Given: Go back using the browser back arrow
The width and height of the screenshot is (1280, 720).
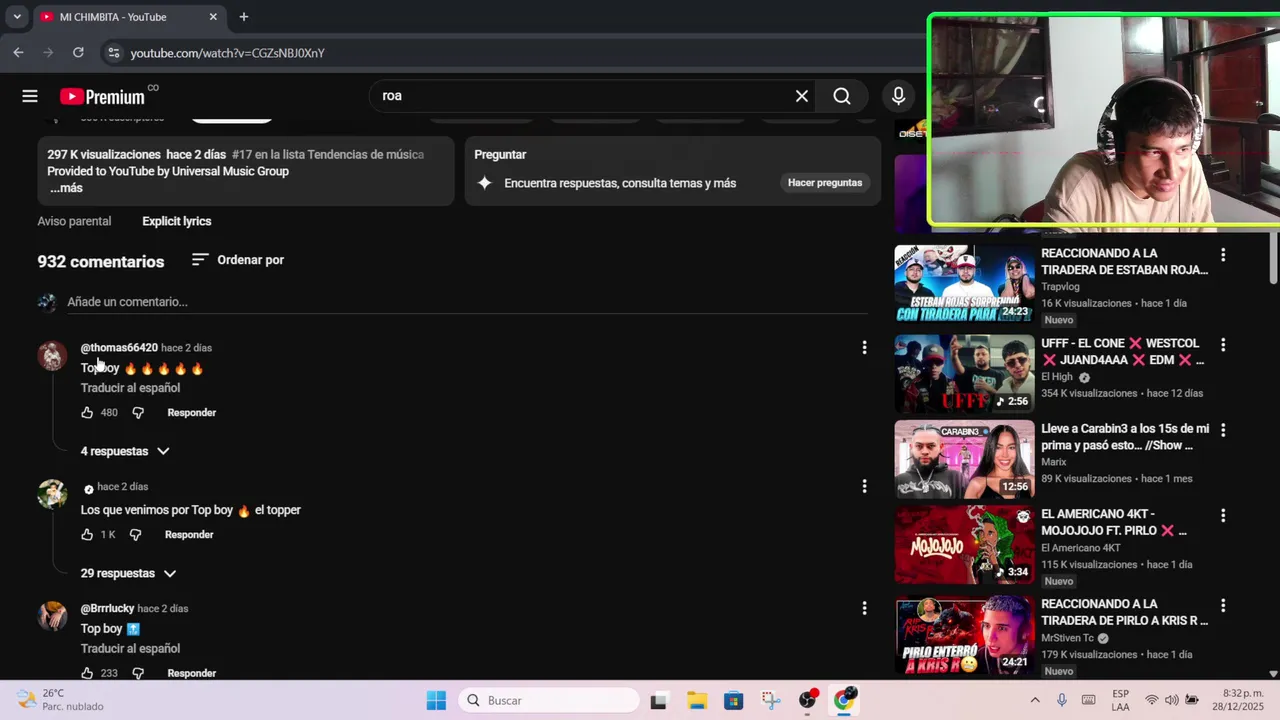Looking at the screenshot, I should click(x=18, y=53).
